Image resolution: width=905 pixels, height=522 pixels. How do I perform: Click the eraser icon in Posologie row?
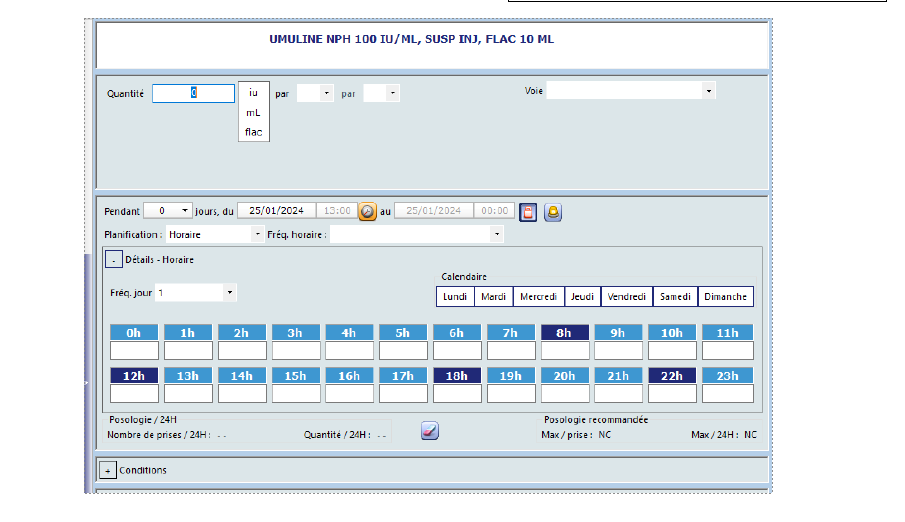[x=429, y=431]
